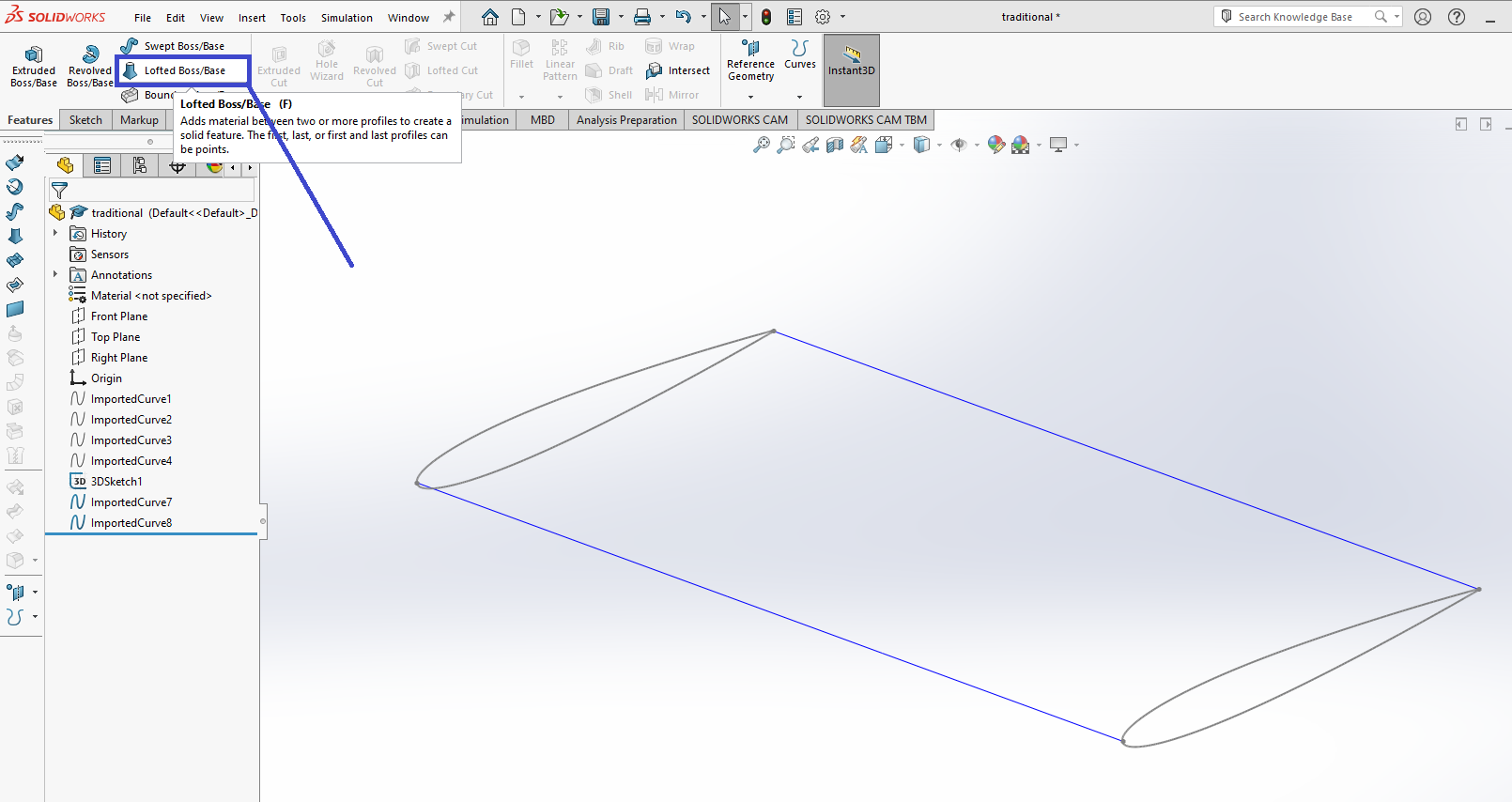Create a new document

pos(518,17)
